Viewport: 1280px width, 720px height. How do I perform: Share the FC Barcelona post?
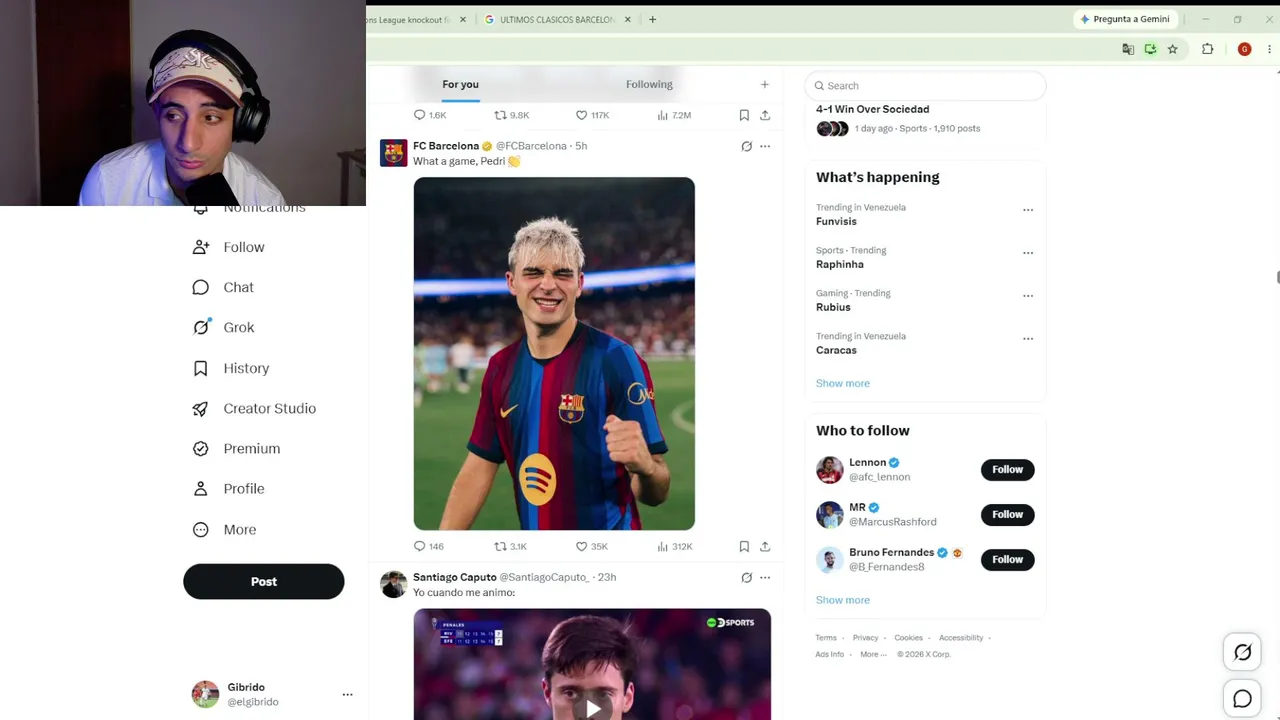click(765, 546)
